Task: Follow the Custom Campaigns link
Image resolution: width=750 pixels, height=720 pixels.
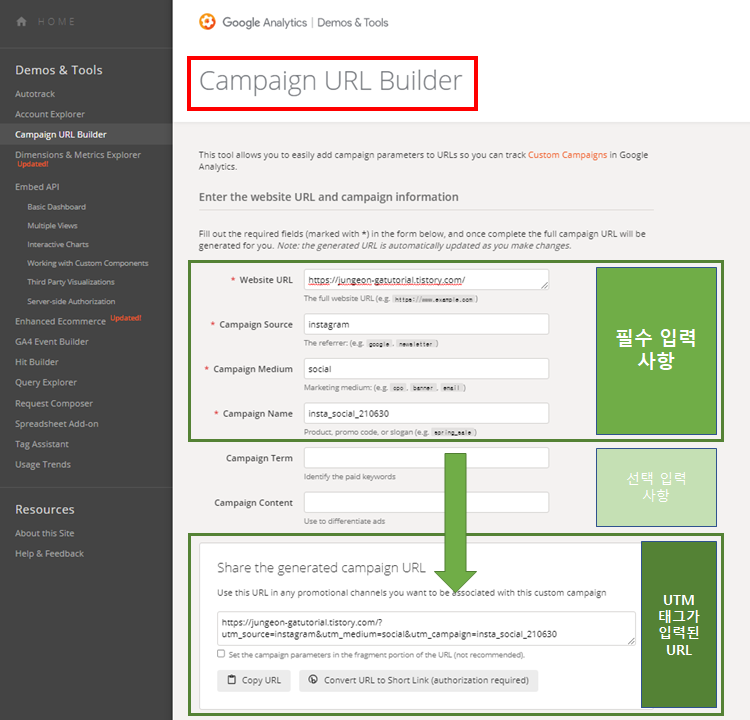Action: pyautogui.click(x=567, y=155)
